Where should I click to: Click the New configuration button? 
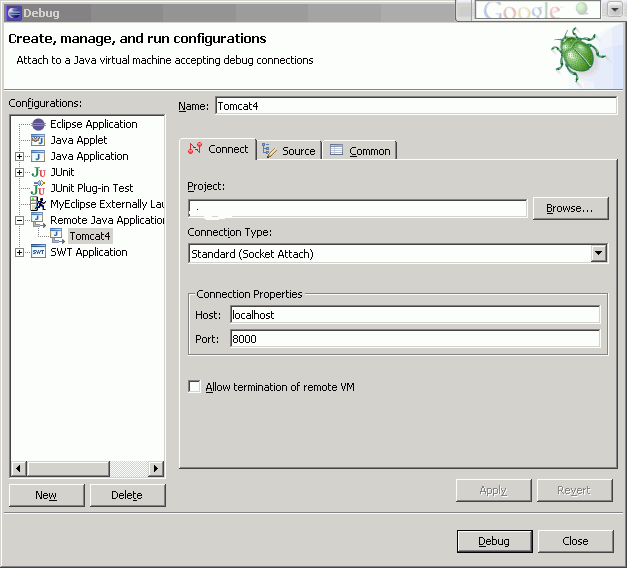pyautogui.click(x=46, y=495)
